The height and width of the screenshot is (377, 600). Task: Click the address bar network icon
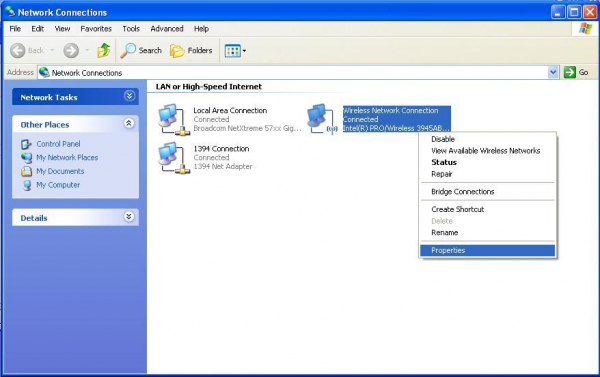tap(44, 72)
